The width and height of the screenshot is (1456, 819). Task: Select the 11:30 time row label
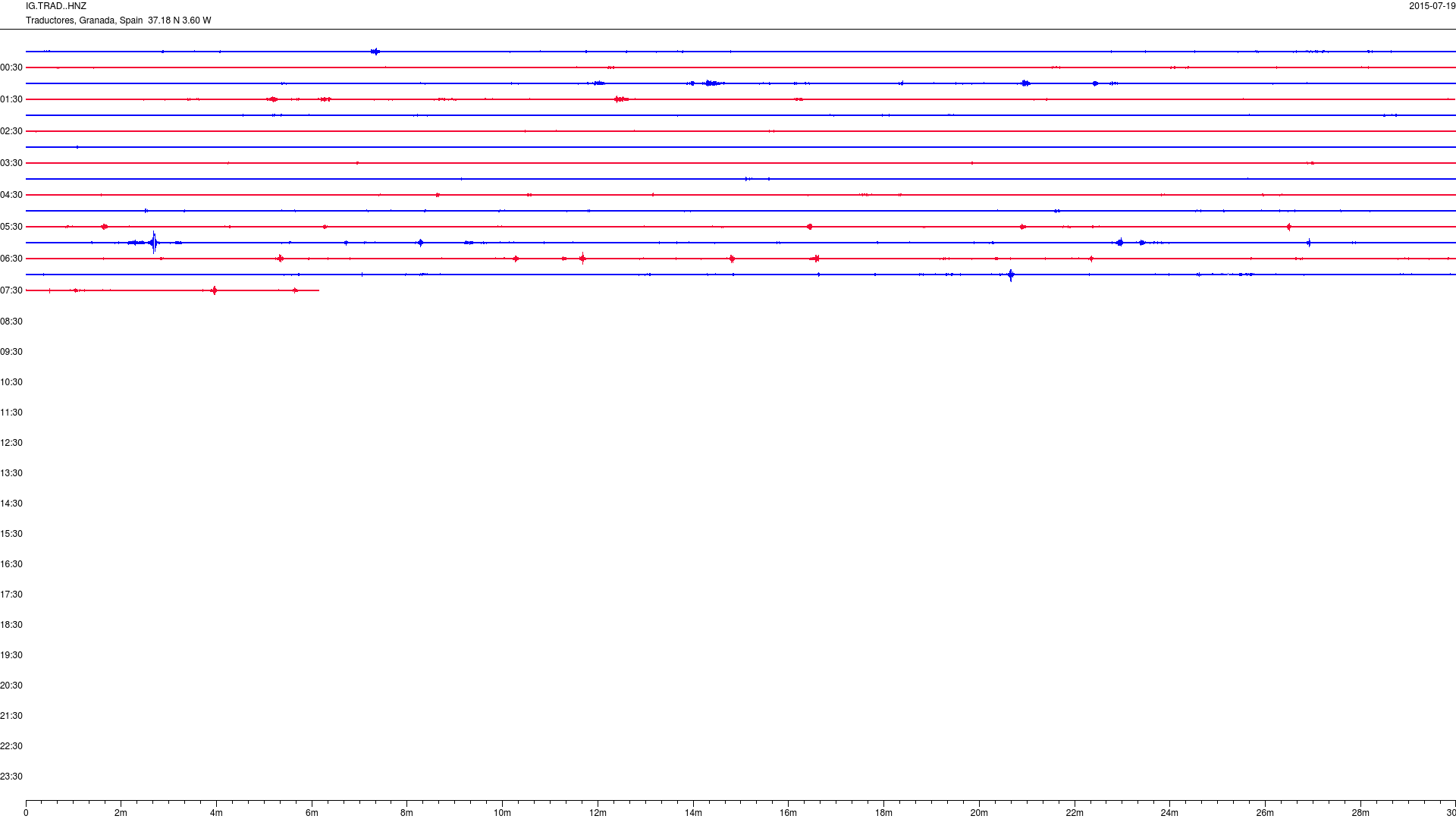pyautogui.click(x=11, y=413)
